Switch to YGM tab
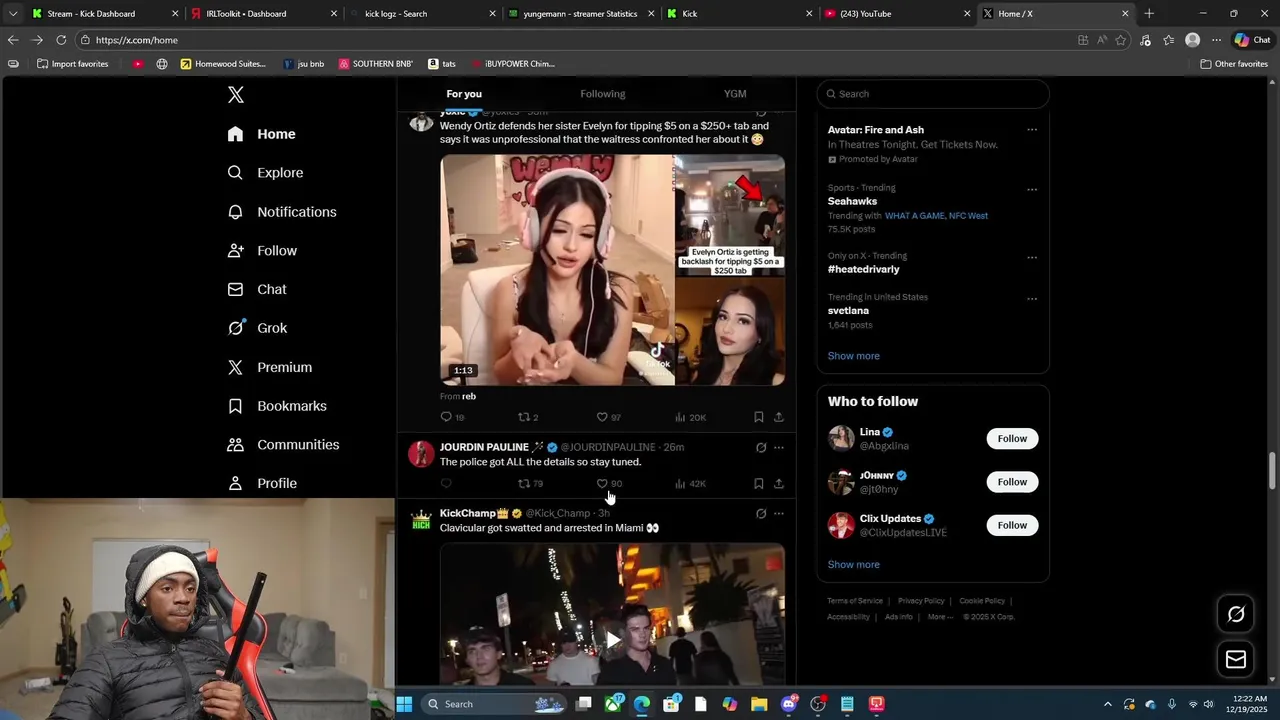1280x720 pixels. [x=735, y=94]
